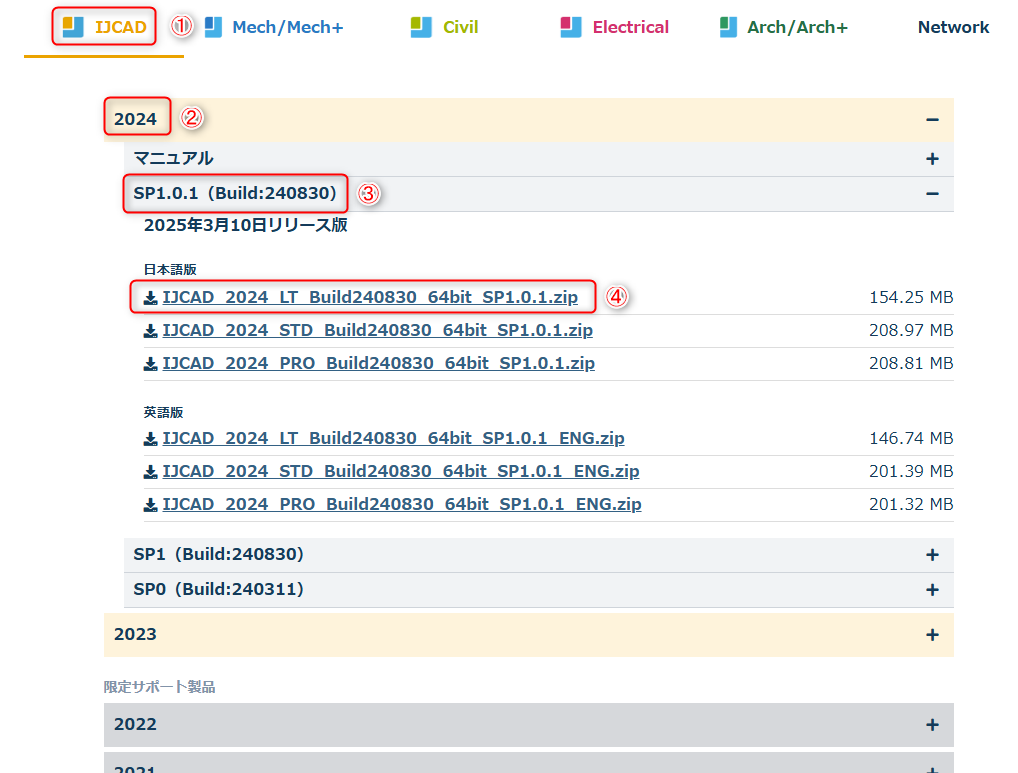Image resolution: width=1018 pixels, height=773 pixels.
Task: Click the 2025年3月10日リリース版 text
Action: [245, 225]
